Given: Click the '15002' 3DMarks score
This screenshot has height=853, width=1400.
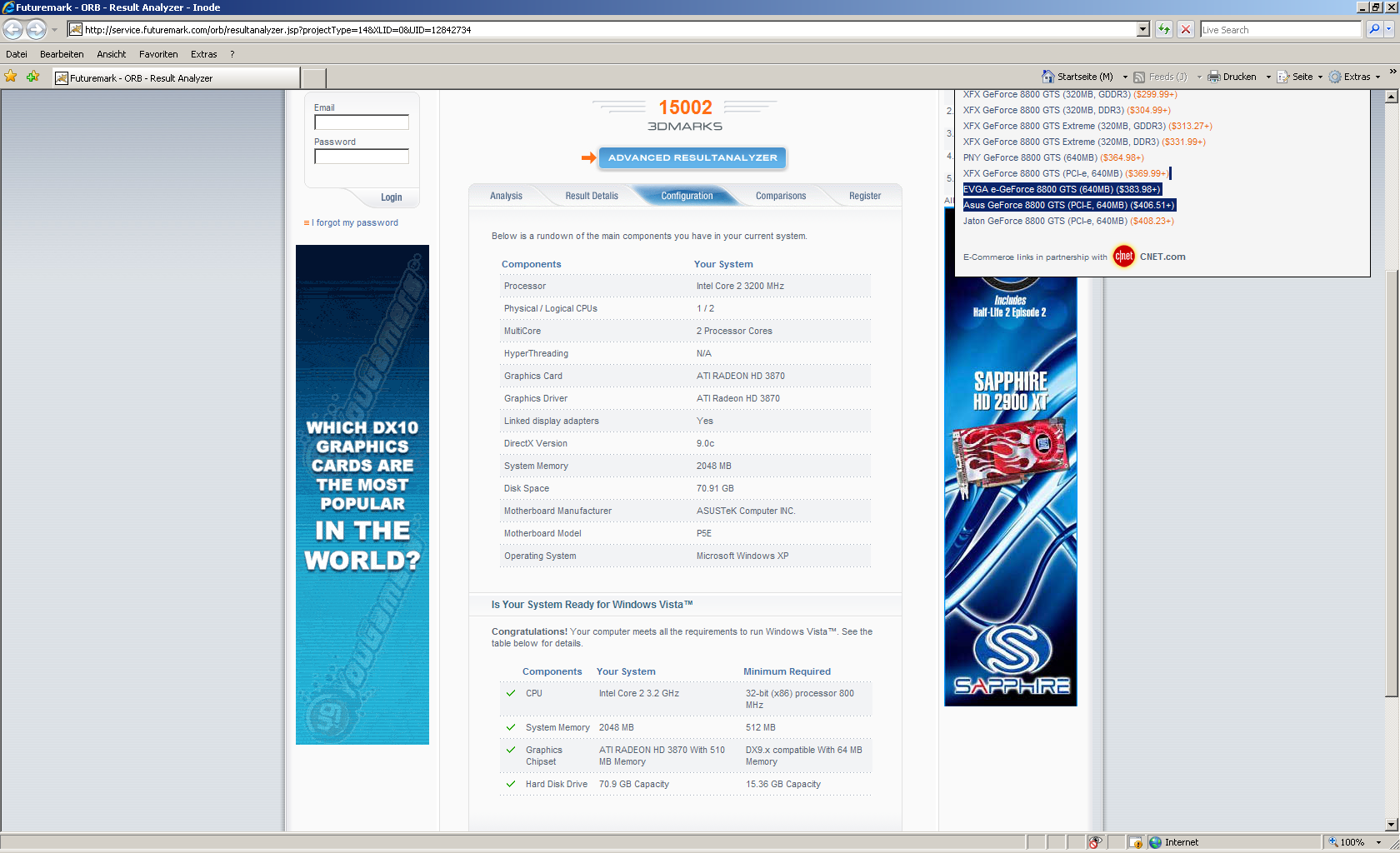Looking at the screenshot, I should [685, 107].
